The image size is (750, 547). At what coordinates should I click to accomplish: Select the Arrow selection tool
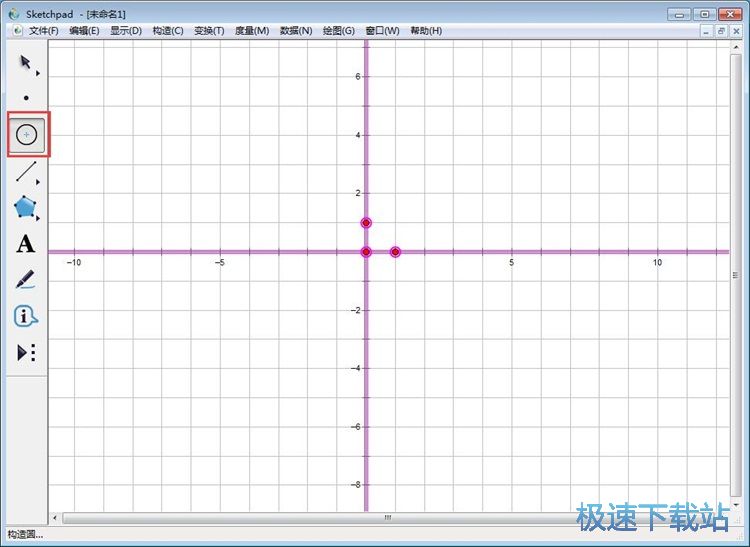coord(26,64)
